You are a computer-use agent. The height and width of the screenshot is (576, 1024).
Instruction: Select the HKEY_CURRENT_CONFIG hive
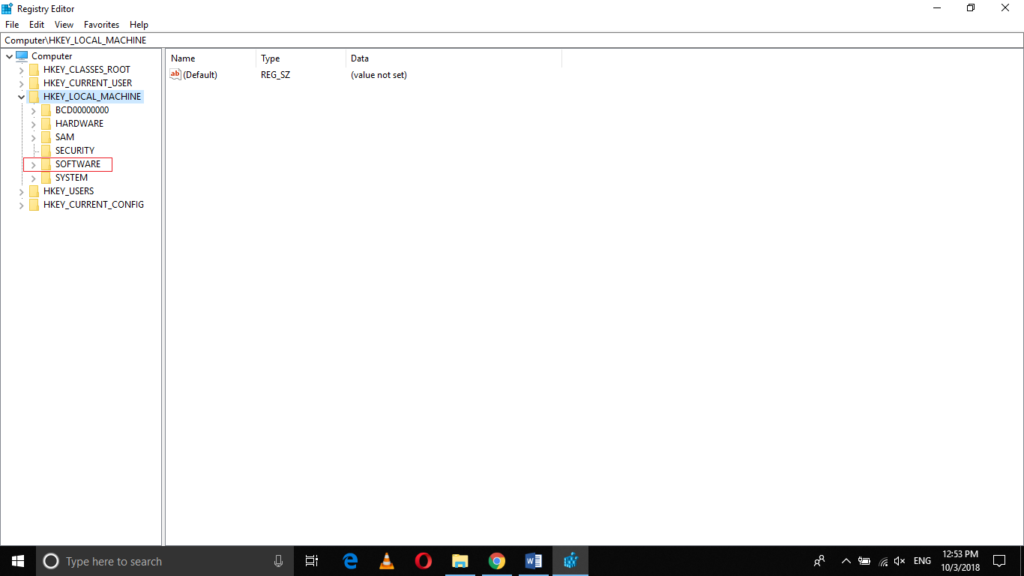point(93,205)
